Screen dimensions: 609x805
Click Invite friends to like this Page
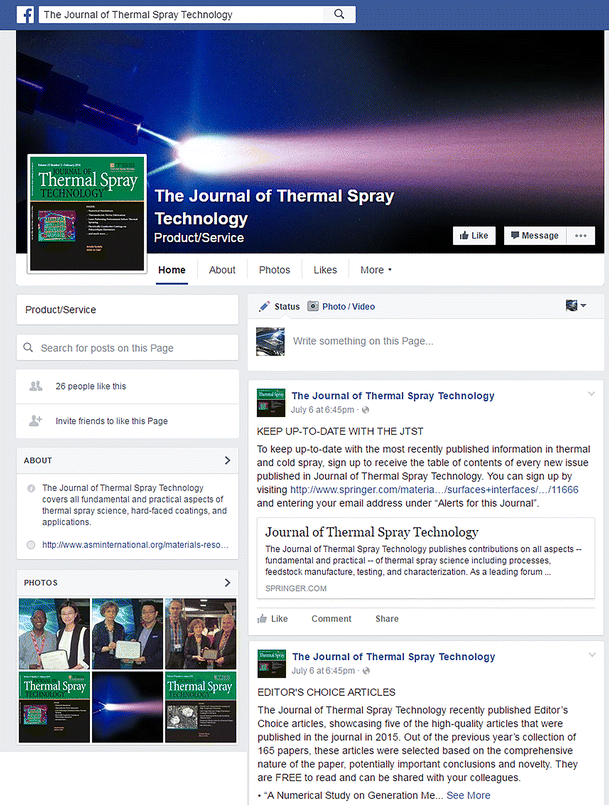point(111,421)
